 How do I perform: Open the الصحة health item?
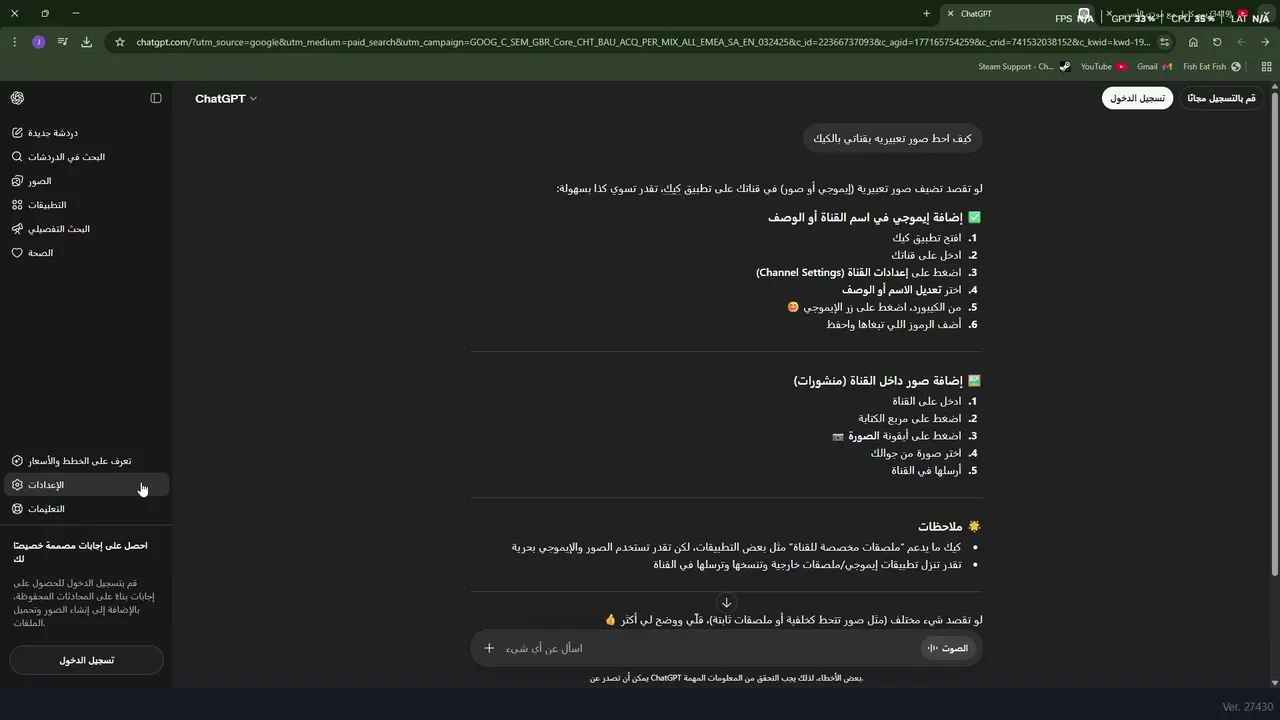(x=86, y=253)
